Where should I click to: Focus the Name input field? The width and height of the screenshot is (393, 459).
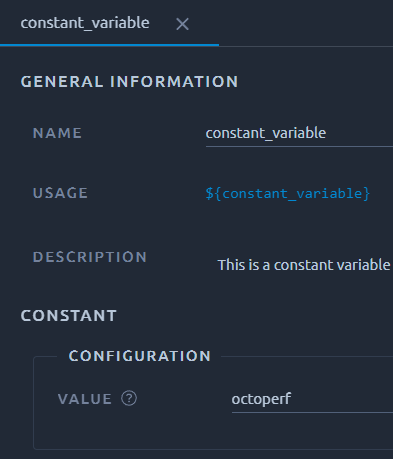click(299, 133)
